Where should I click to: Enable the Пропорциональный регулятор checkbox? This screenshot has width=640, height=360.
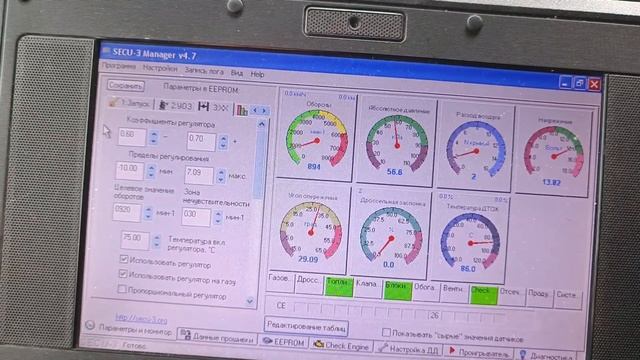(122, 289)
